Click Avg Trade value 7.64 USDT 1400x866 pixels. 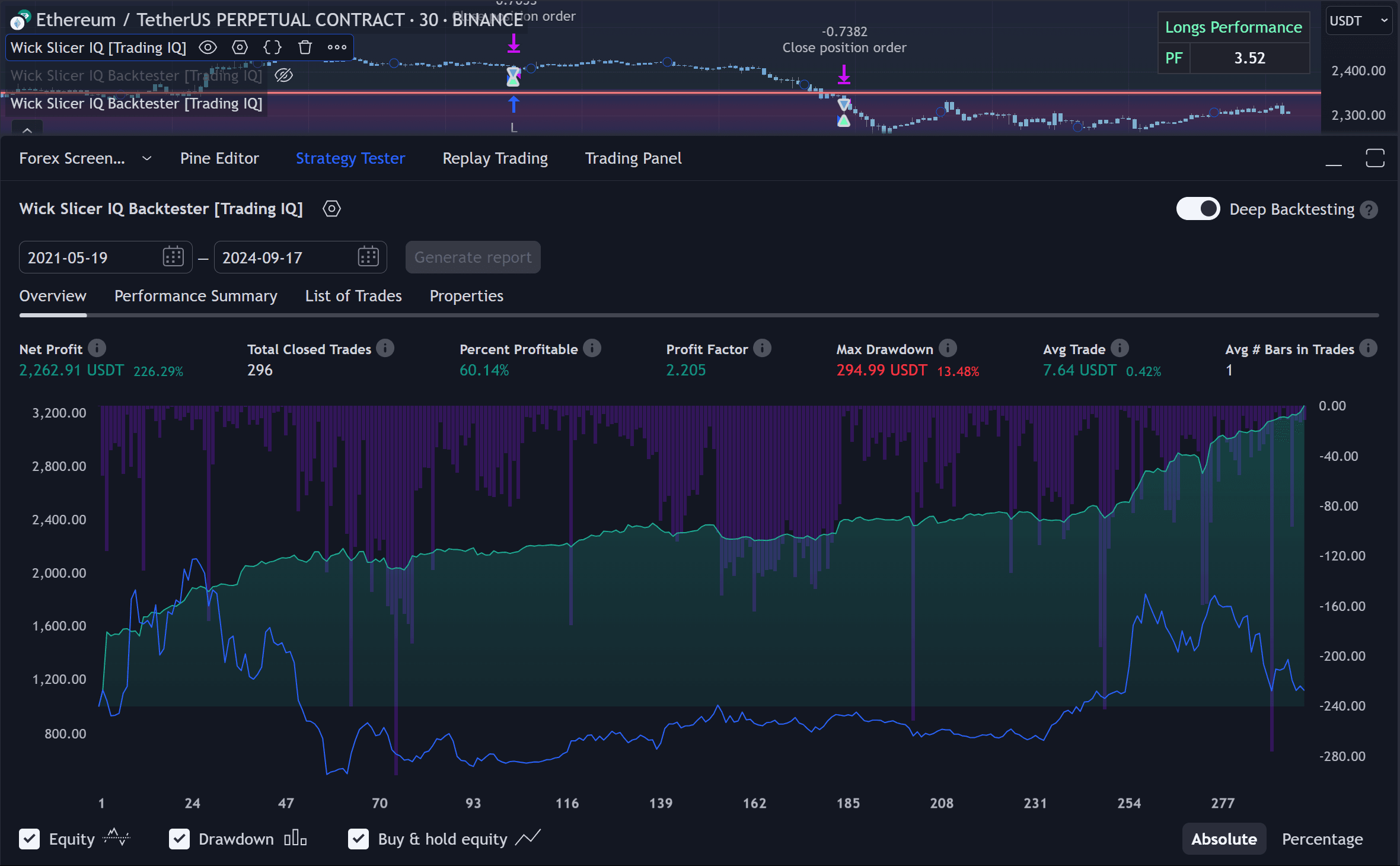coord(1080,370)
